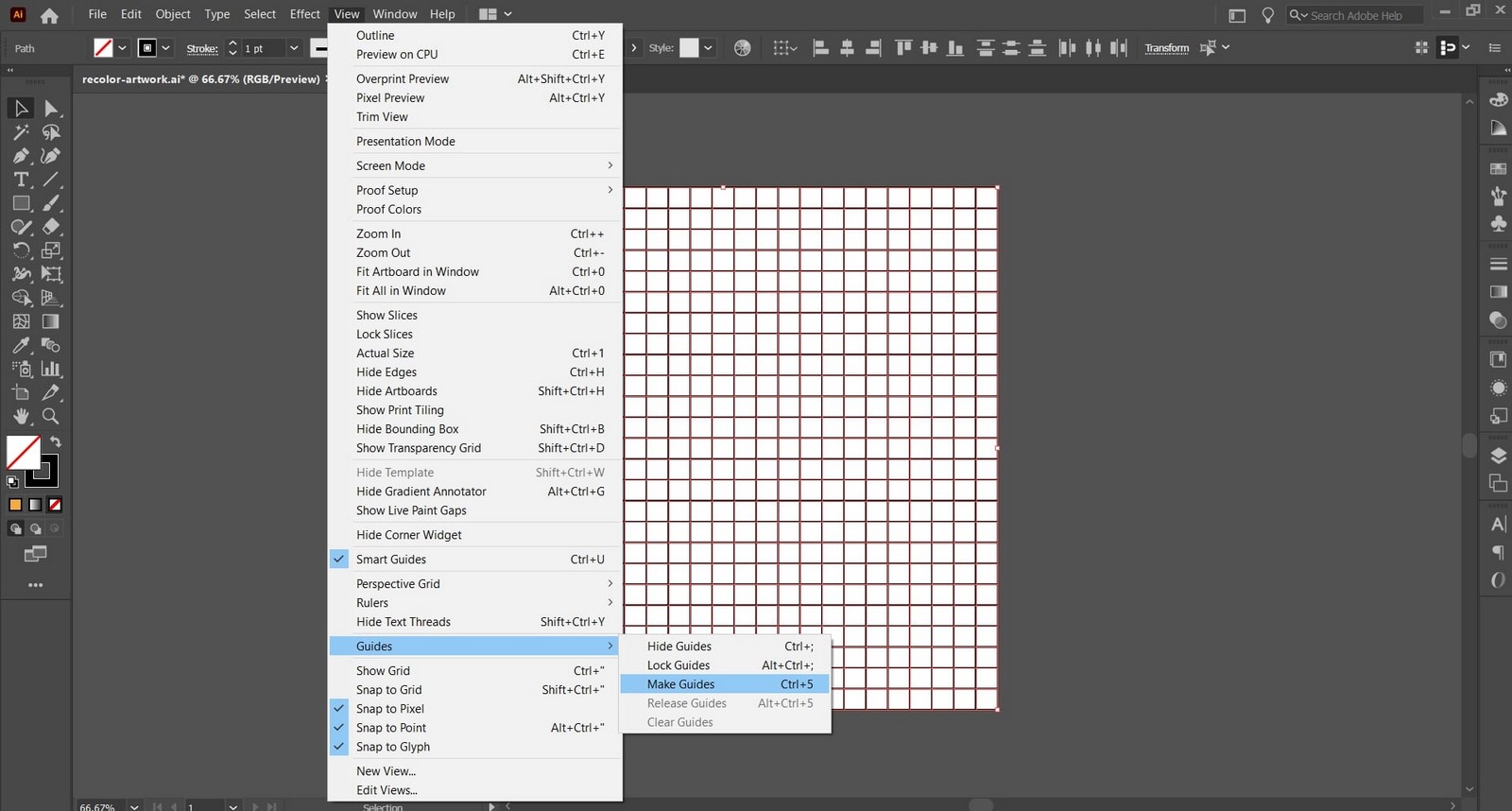Select the Rotate tool
The image size is (1512, 811).
click(x=21, y=250)
